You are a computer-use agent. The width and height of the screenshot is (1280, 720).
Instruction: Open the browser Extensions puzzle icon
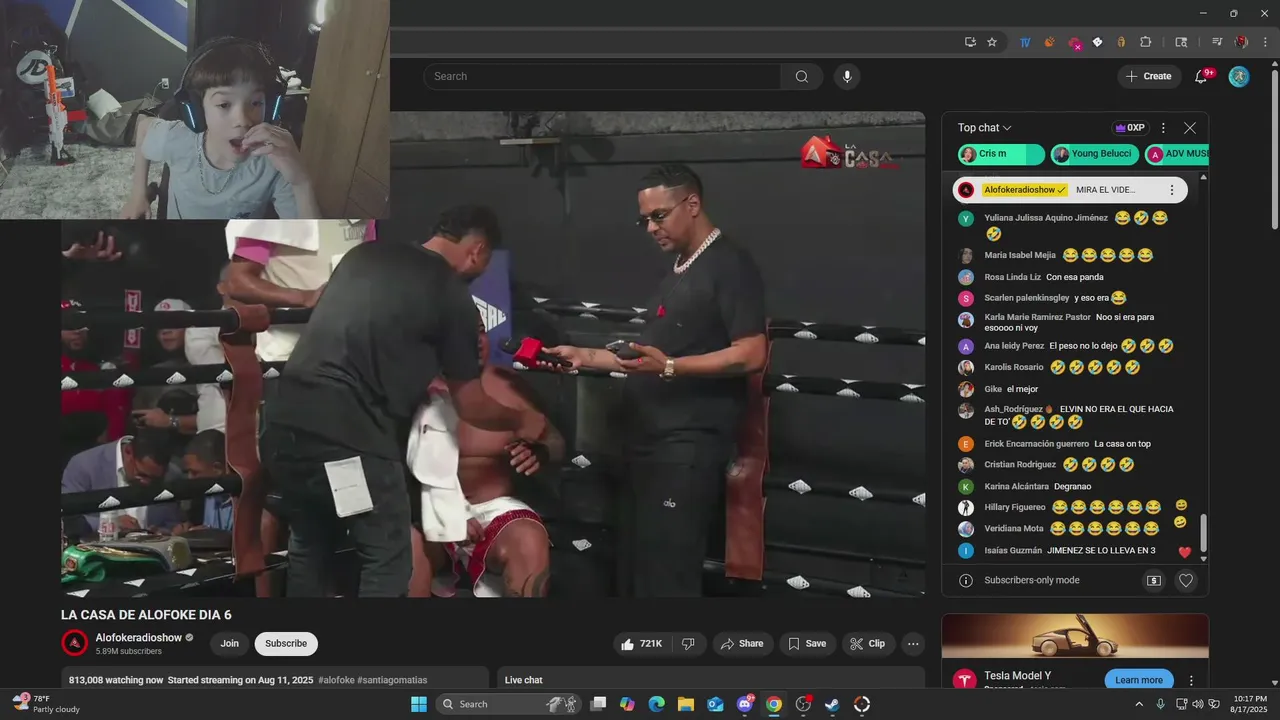pos(1146,42)
